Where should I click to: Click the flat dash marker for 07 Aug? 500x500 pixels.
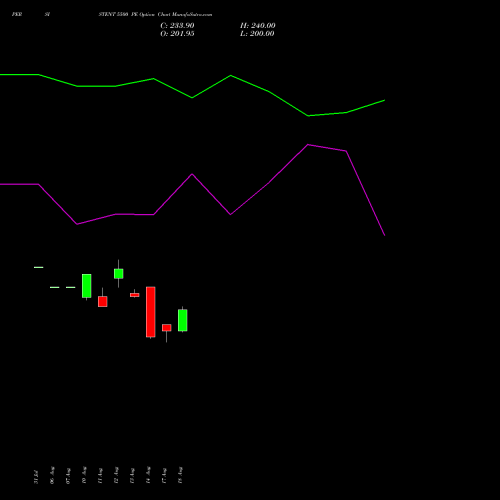point(71,287)
